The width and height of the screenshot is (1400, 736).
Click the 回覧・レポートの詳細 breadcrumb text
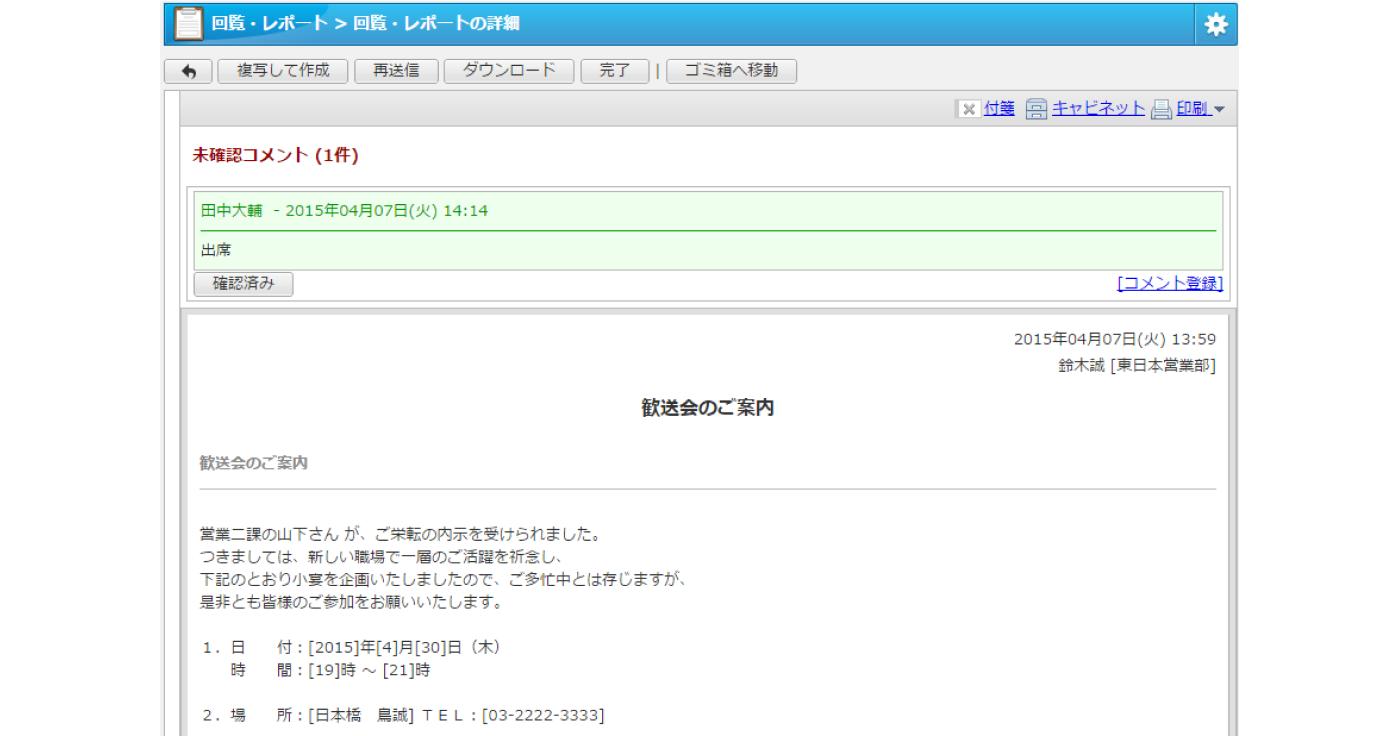point(436,24)
